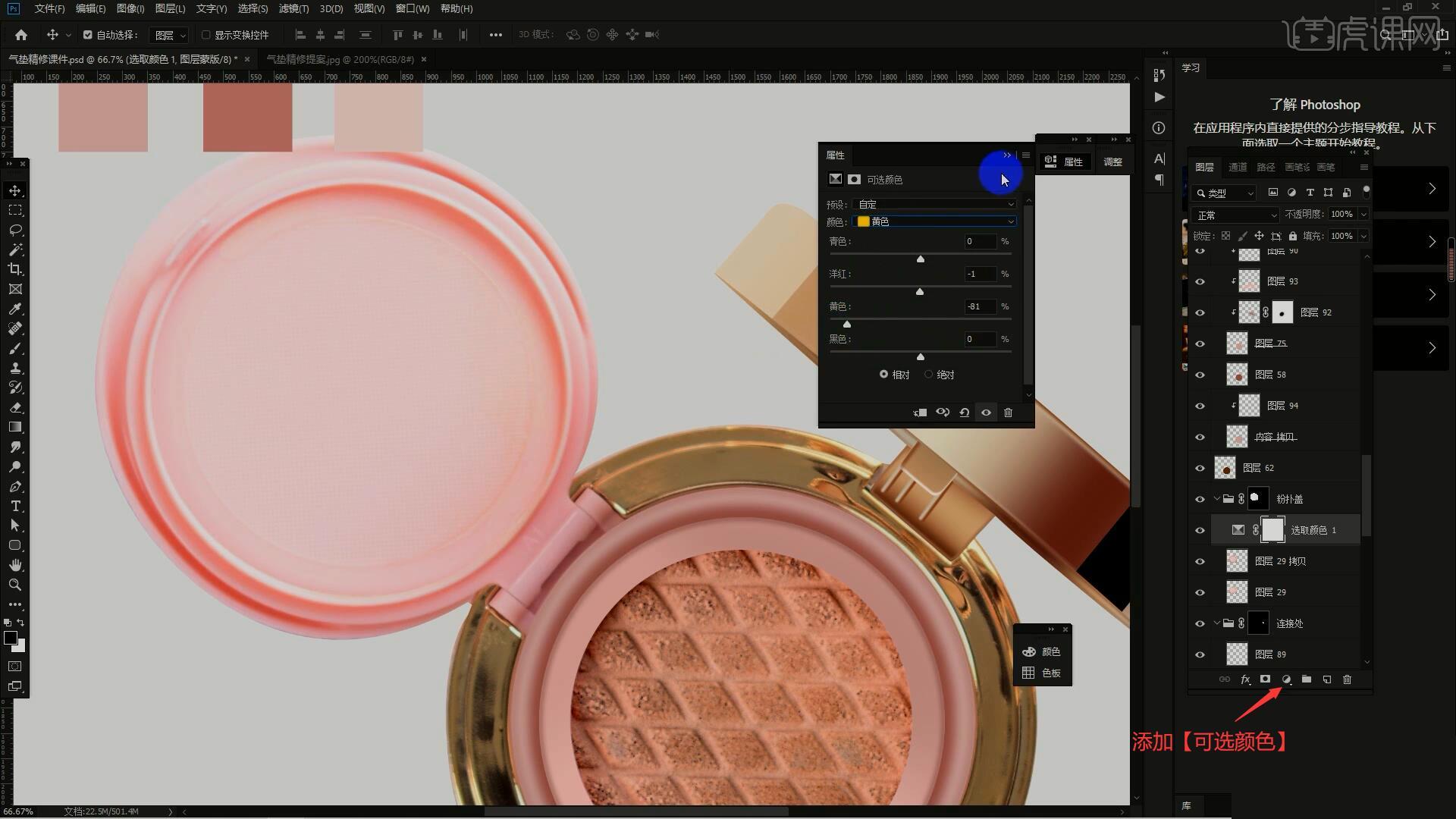Select the Crop tool
The image size is (1456, 819).
click(x=15, y=269)
